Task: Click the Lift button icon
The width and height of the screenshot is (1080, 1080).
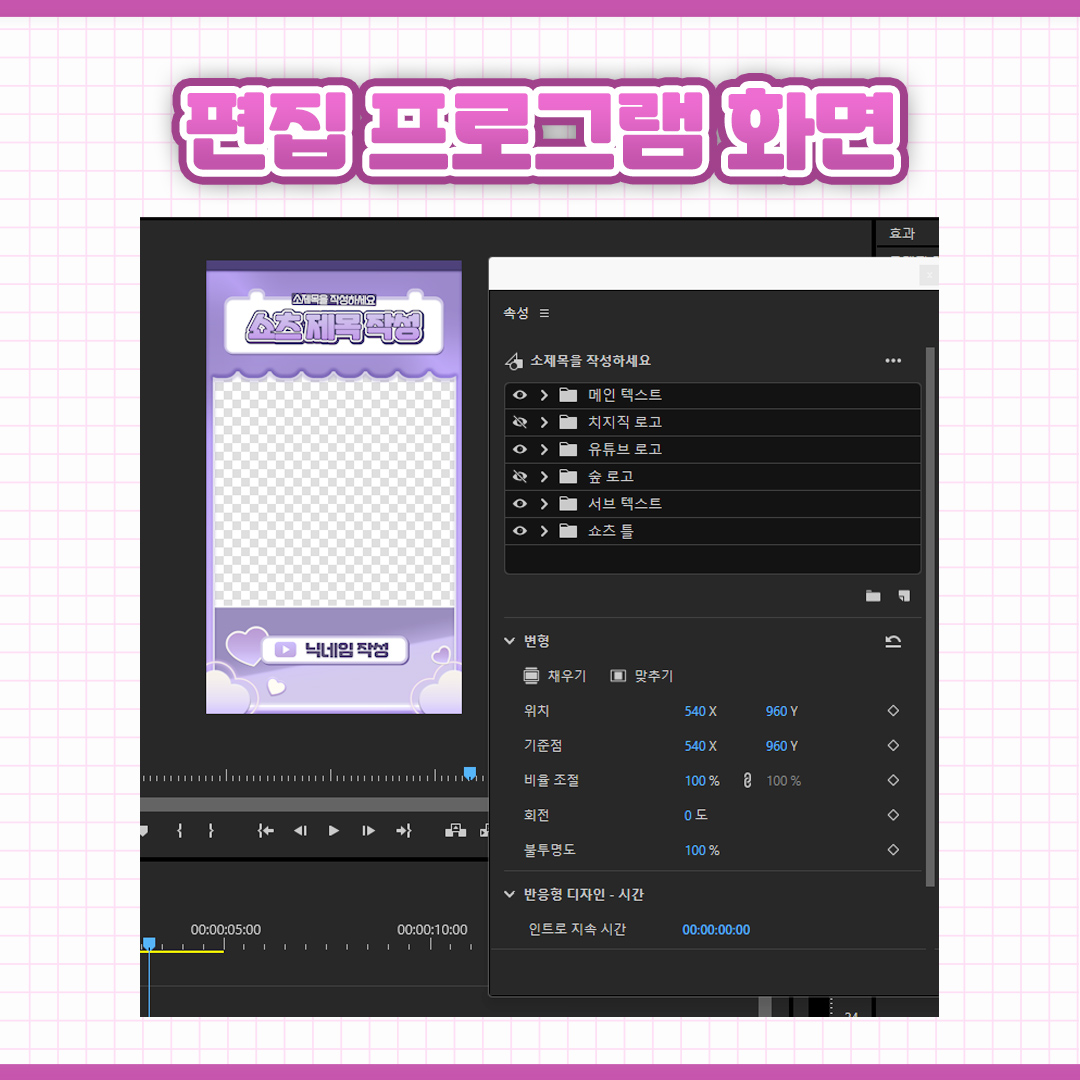Action: [455, 831]
